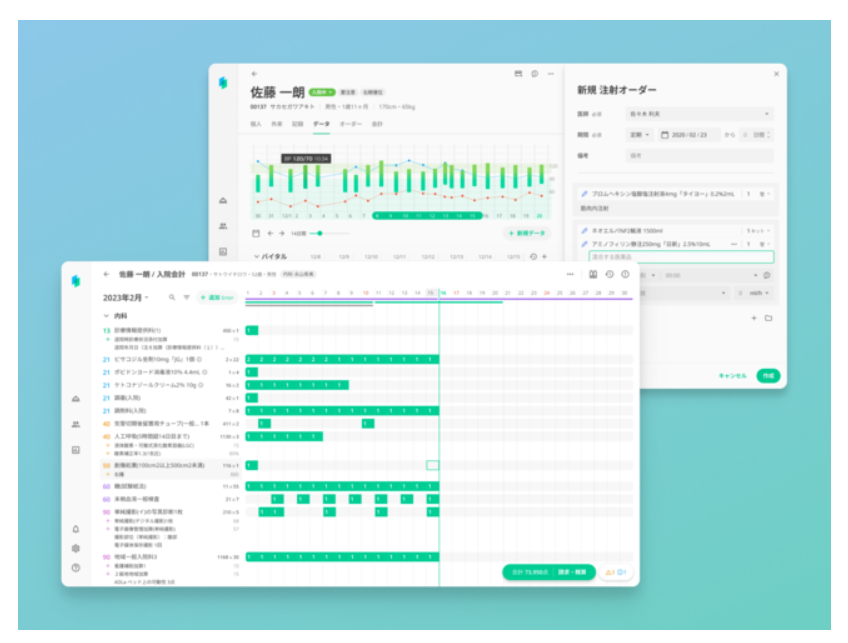Collapse the 内科 section
848x643 pixels.
[106, 316]
